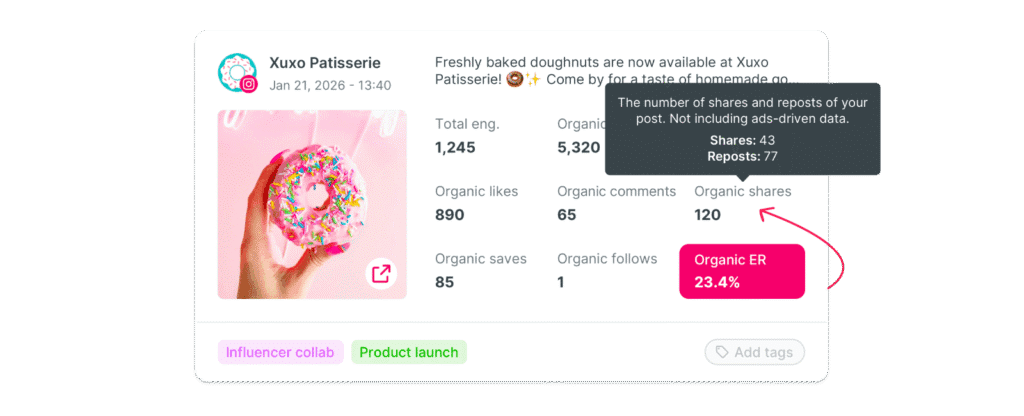The image size is (1024, 416).
Task: Click the Organic shares metric label
Action: (x=743, y=191)
